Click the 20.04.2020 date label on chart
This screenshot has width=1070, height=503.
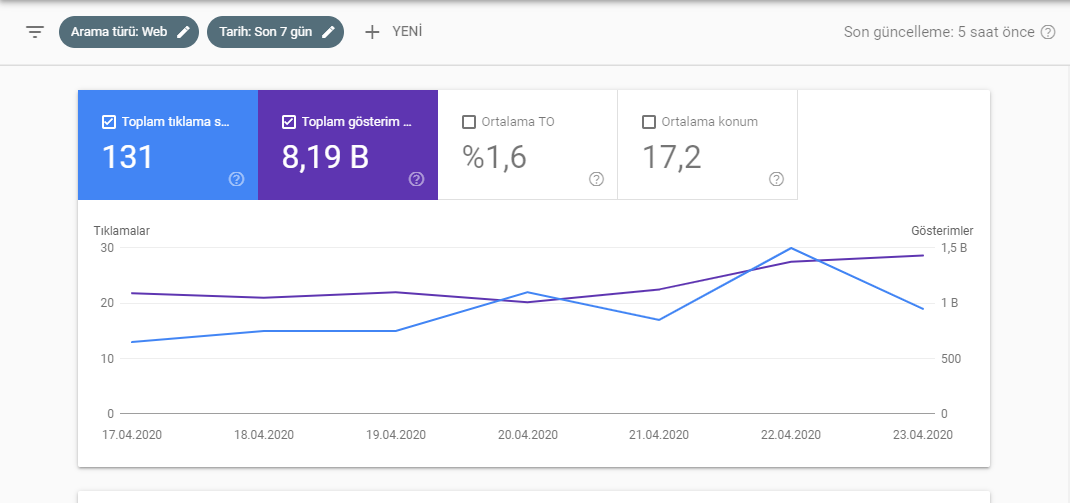click(526, 435)
